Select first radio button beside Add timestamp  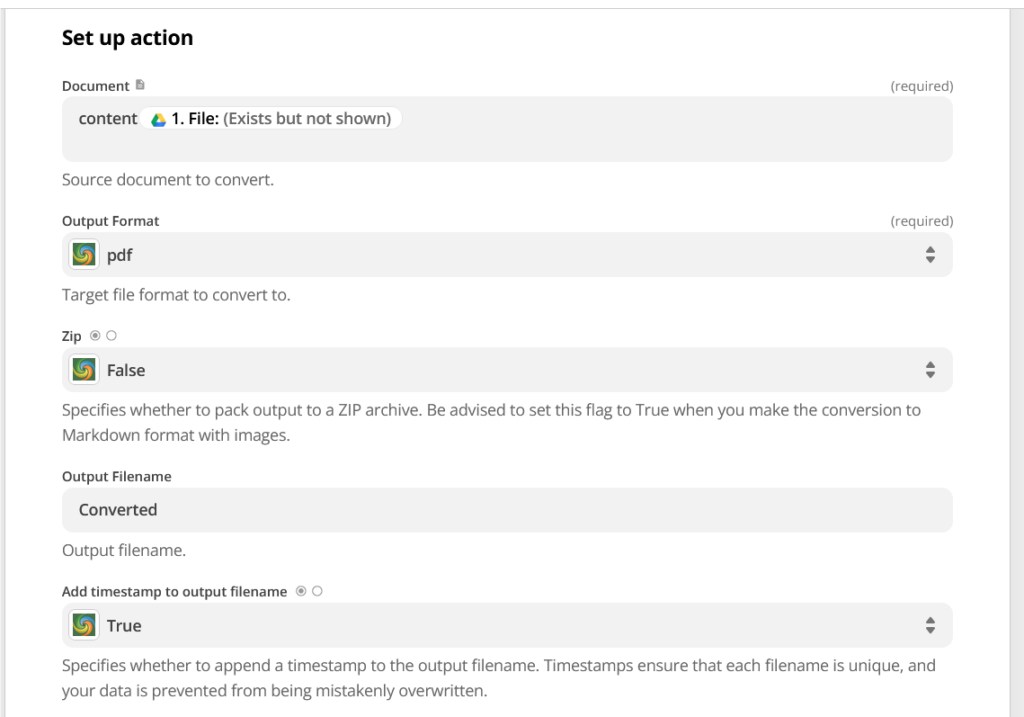click(301, 591)
